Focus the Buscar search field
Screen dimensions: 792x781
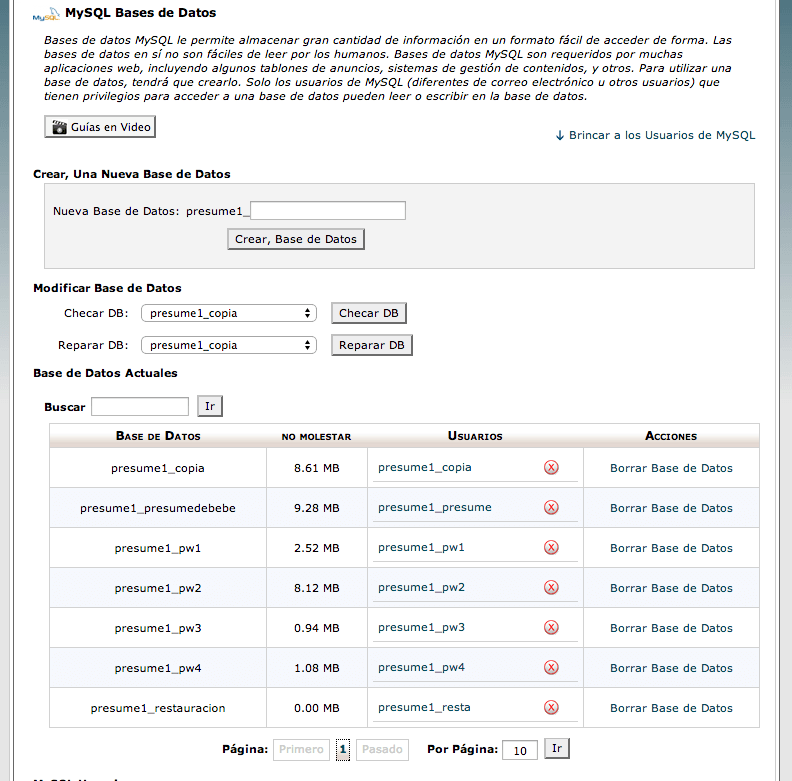click(x=140, y=407)
